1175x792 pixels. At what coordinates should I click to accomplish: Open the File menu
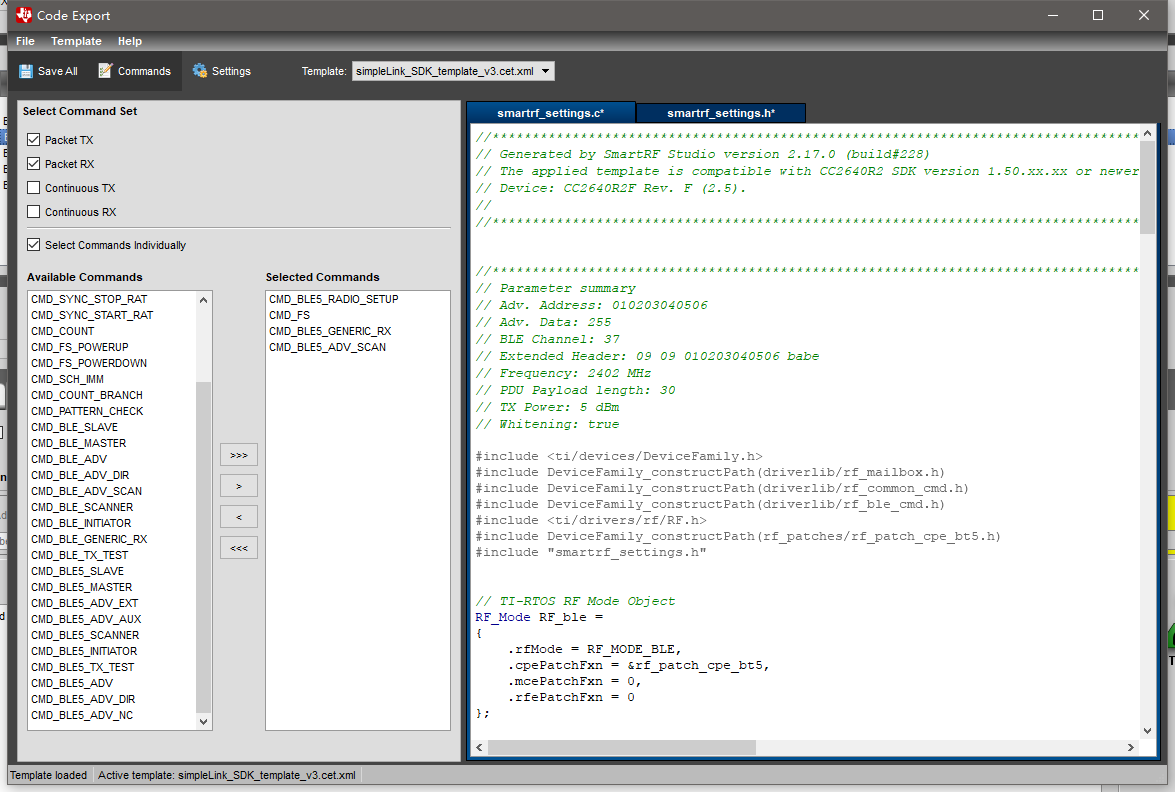point(25,41)
